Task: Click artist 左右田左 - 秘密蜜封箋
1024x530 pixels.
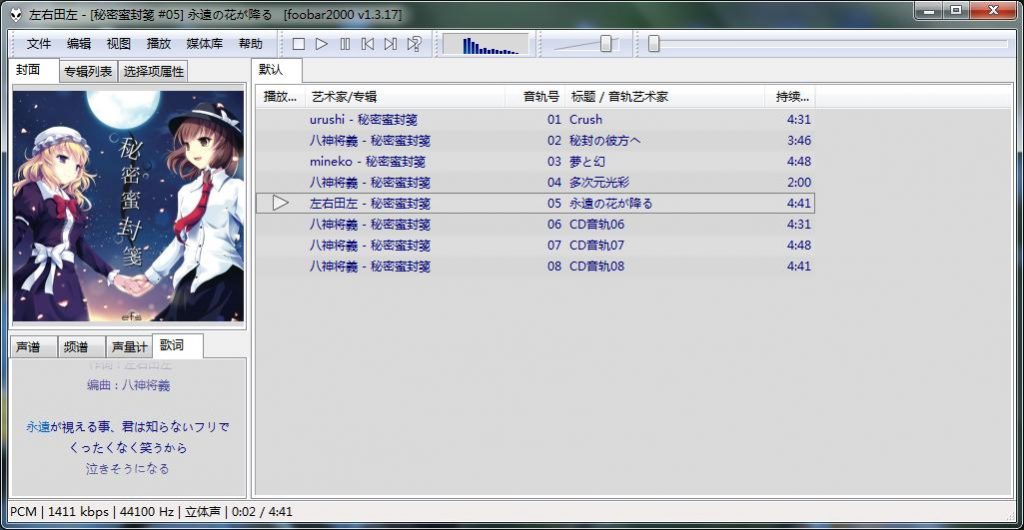Action: click(370, 203)
